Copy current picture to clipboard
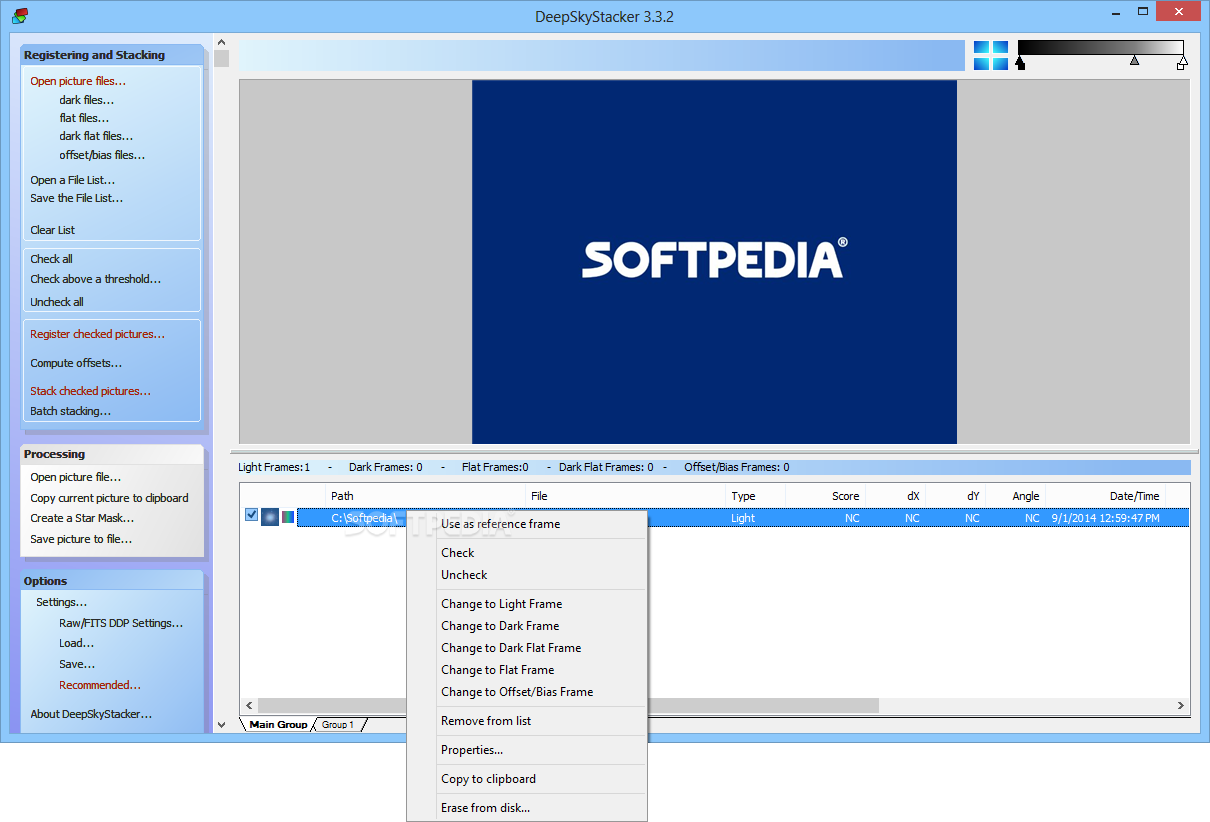This screenshot has width=1210, height=822. point(109,498)
